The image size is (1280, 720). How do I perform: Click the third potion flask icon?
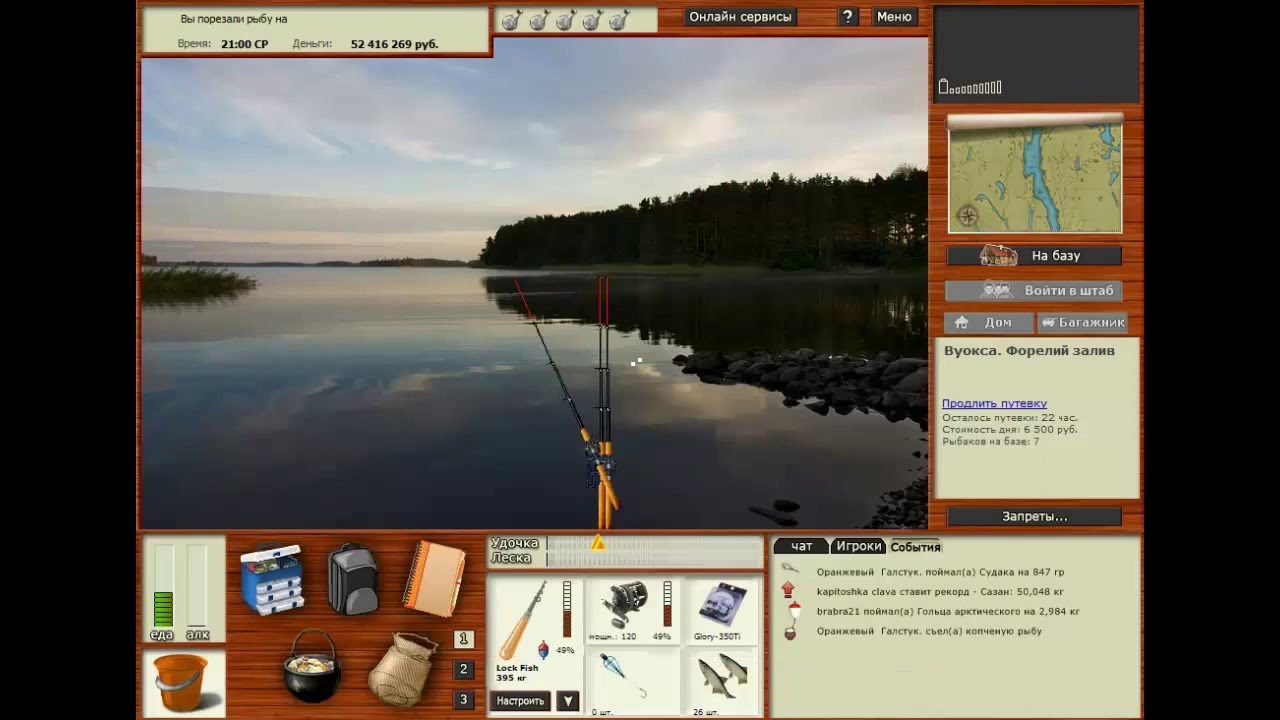[x=565, y=19]
